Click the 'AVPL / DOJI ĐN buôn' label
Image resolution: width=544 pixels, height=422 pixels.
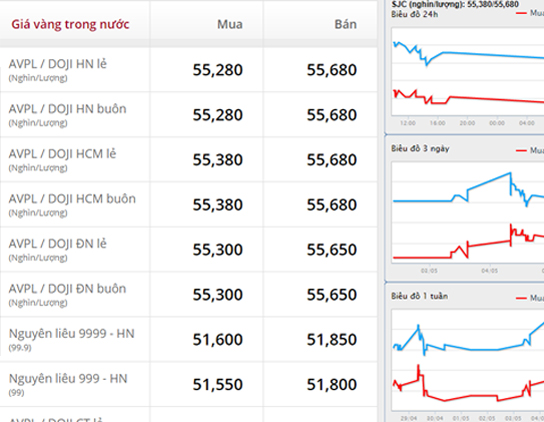tap(67, 289)
